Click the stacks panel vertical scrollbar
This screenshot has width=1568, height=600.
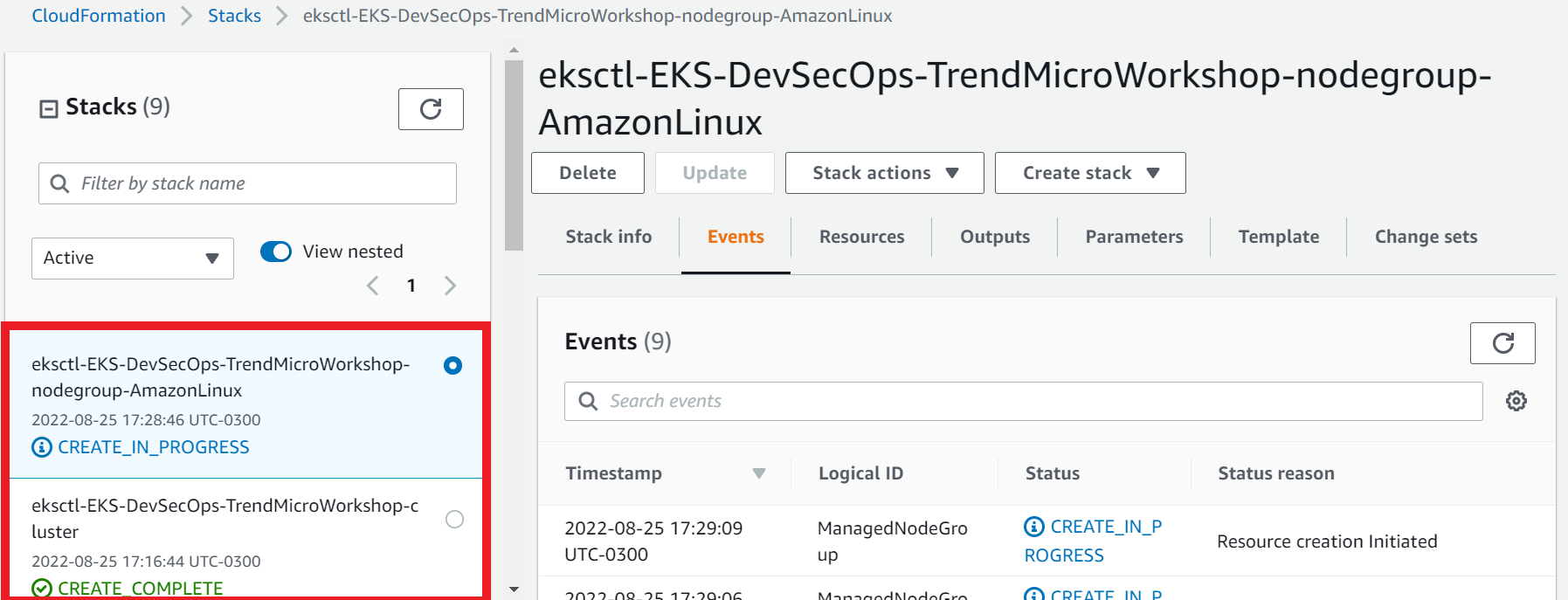tap(514, 155)
